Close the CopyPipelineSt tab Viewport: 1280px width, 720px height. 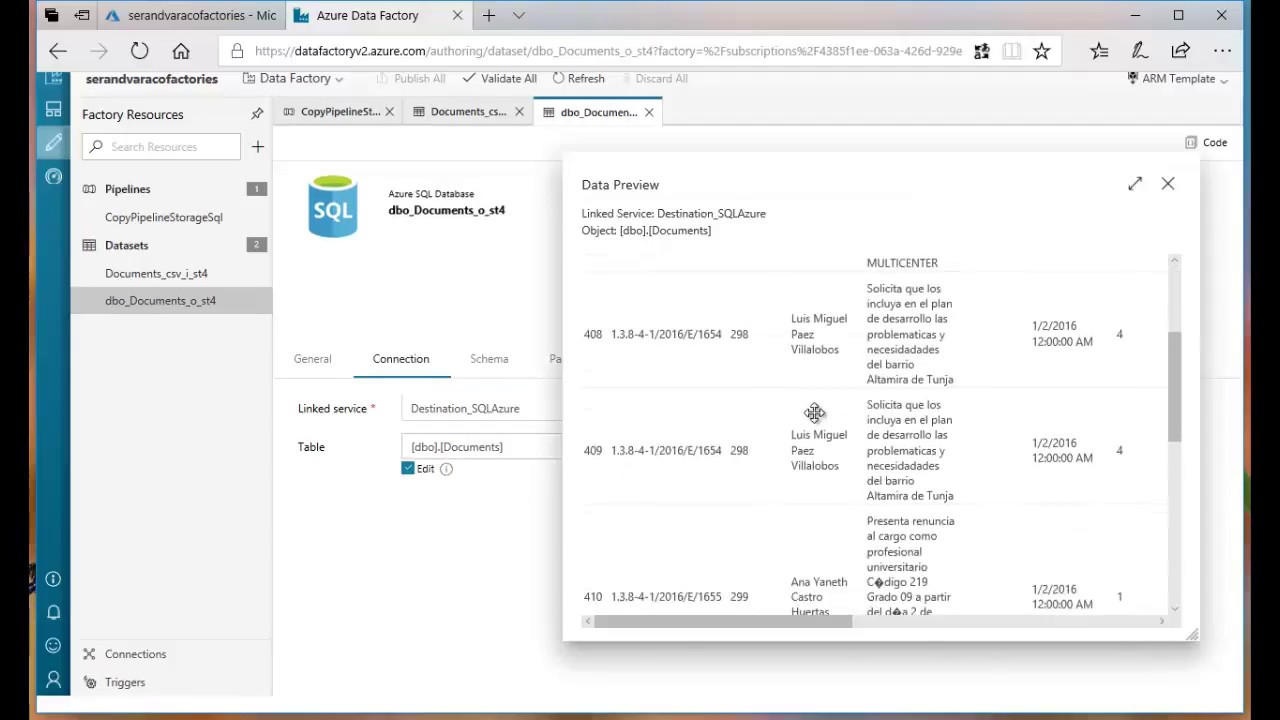[390, 112]
